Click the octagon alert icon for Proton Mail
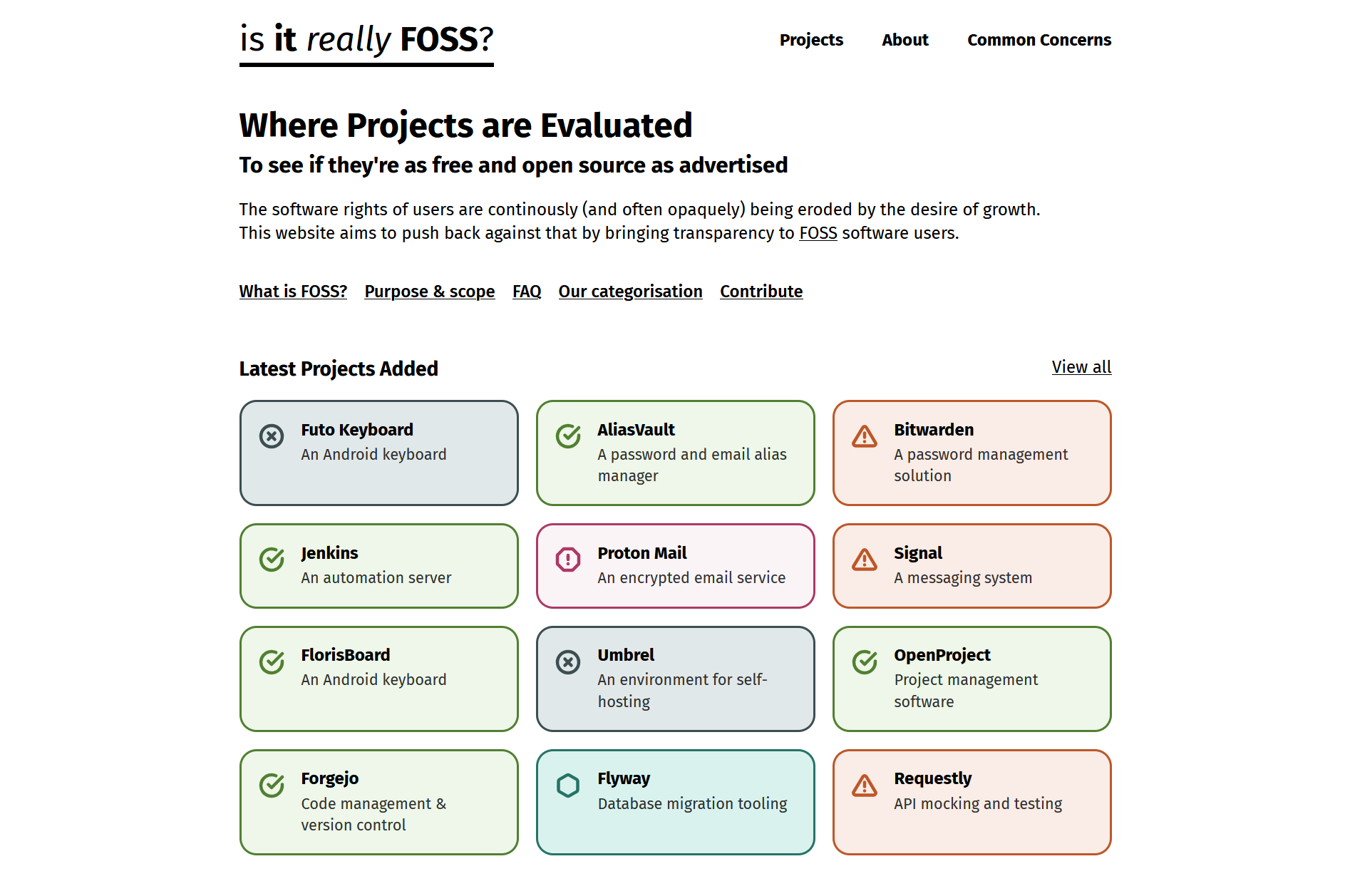The image size is (1345, 896). [568, 559]
